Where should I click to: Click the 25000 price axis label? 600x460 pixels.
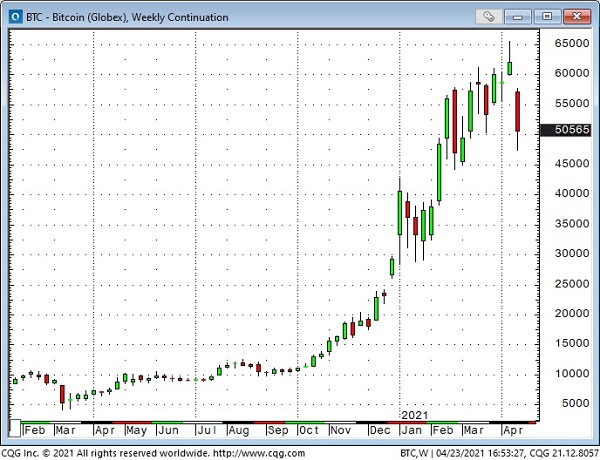click(572, 284)
